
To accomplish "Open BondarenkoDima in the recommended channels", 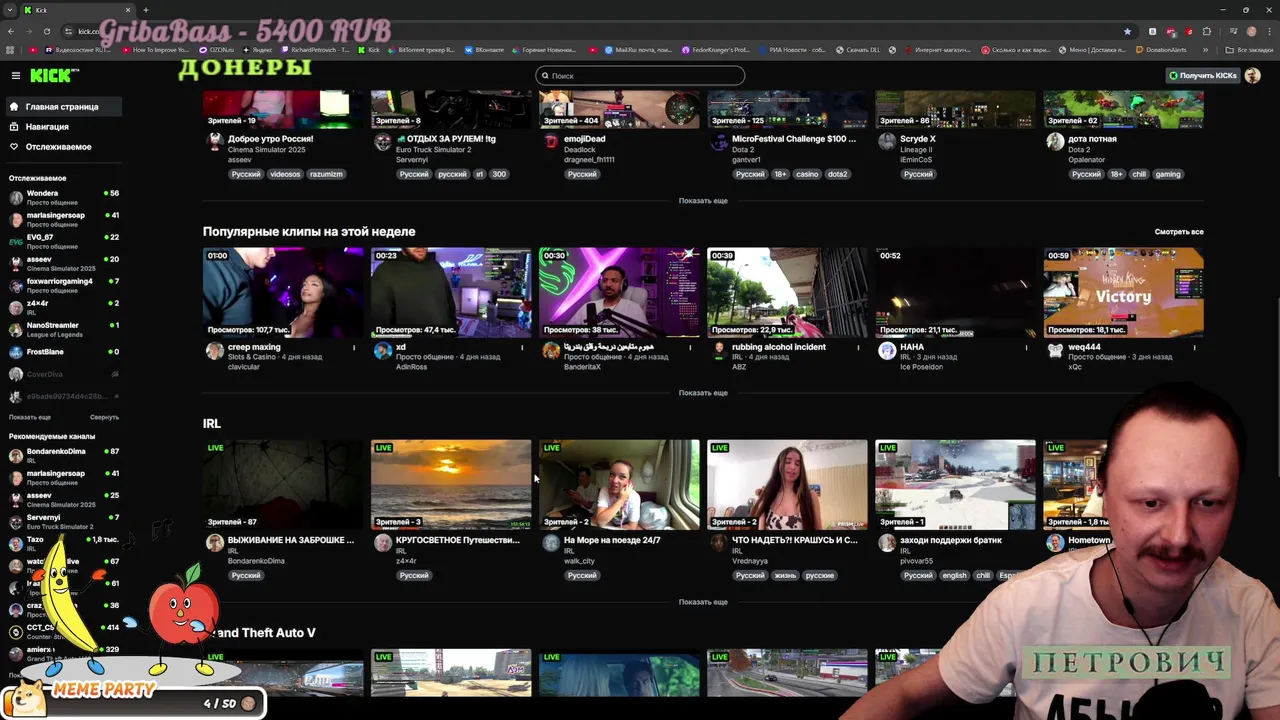I will (62, 455).
